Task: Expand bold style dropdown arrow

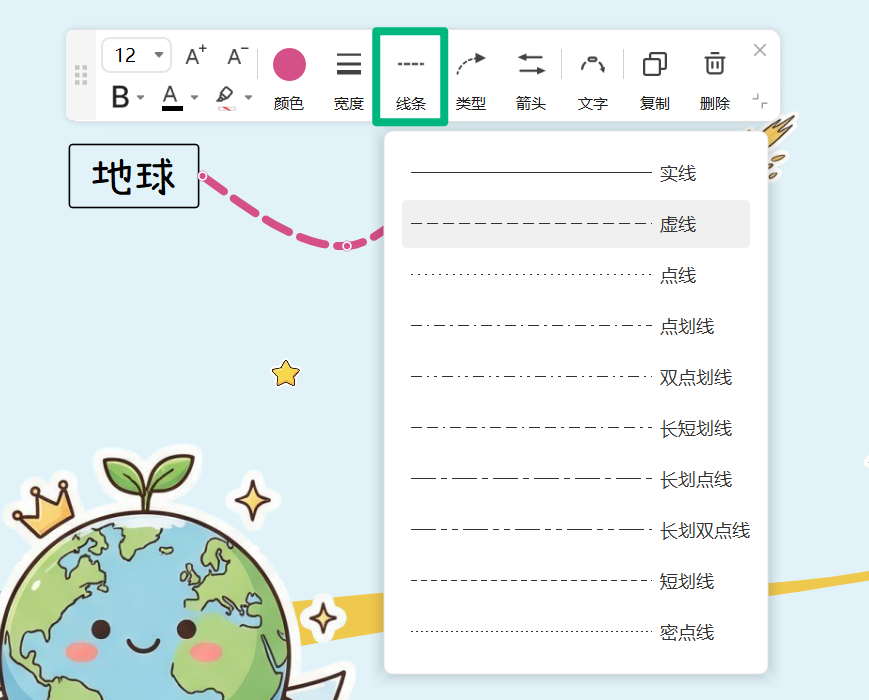Action: pyautogui.click(x=141, y=98)
